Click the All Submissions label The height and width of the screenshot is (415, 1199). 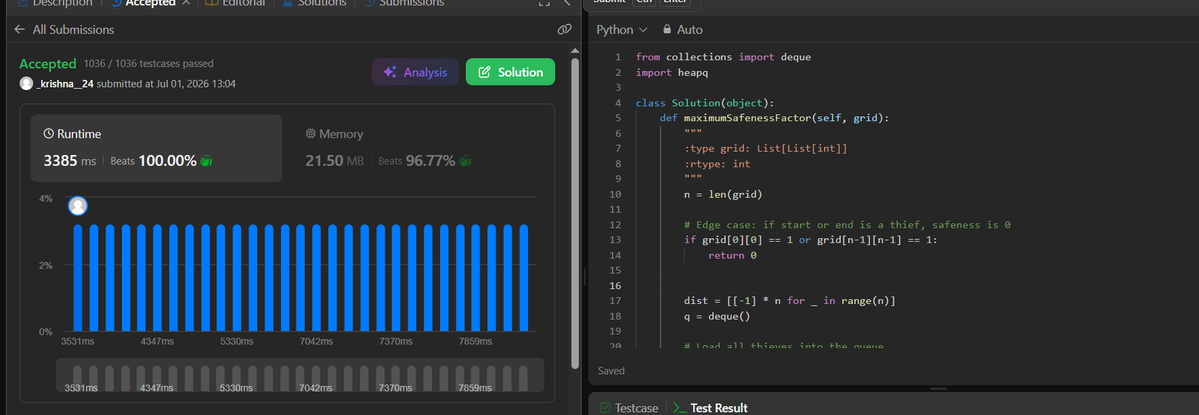point(73,30)
